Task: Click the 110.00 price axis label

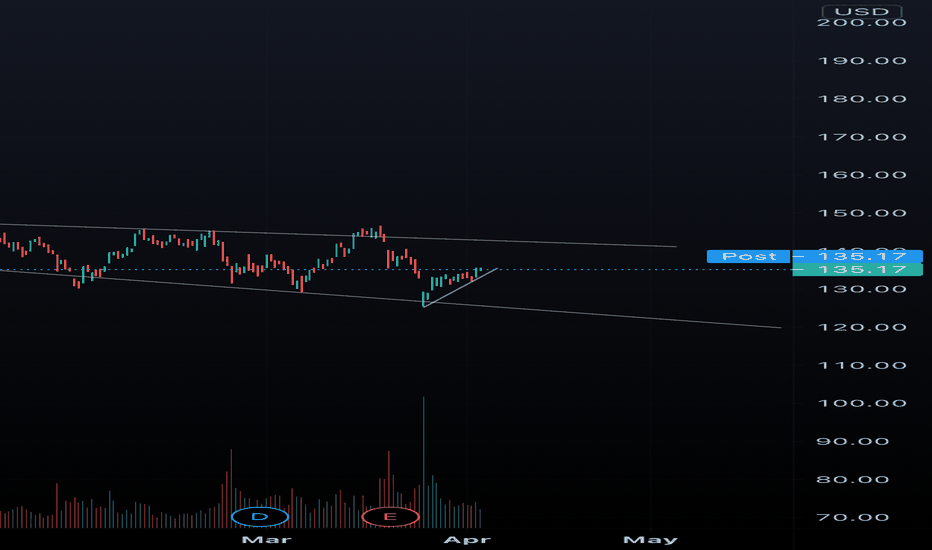Action: (862, 365)
